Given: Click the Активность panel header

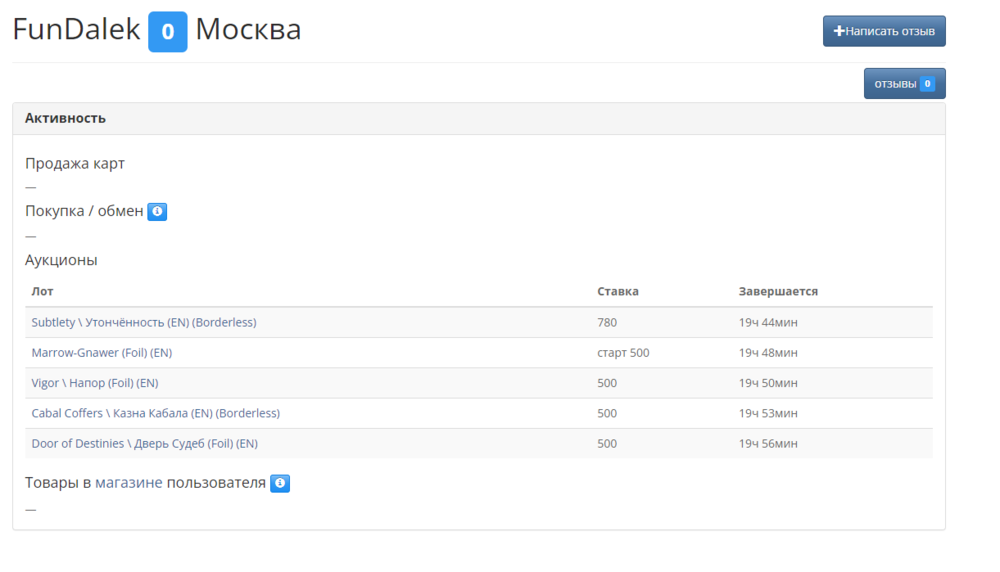Looking at the screenshot, I should pyautogui.click(x=65, y=118).
